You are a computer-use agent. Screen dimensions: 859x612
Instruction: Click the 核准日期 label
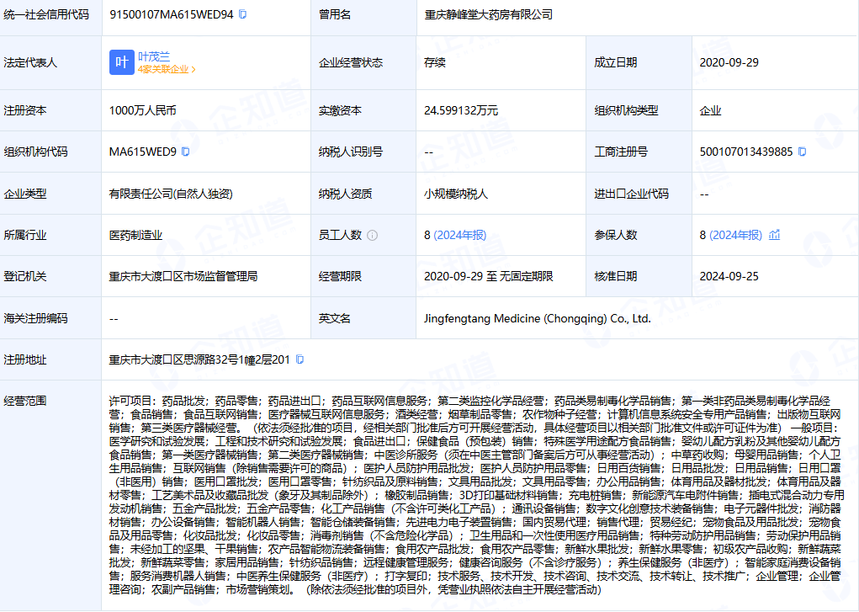[616, 277]
